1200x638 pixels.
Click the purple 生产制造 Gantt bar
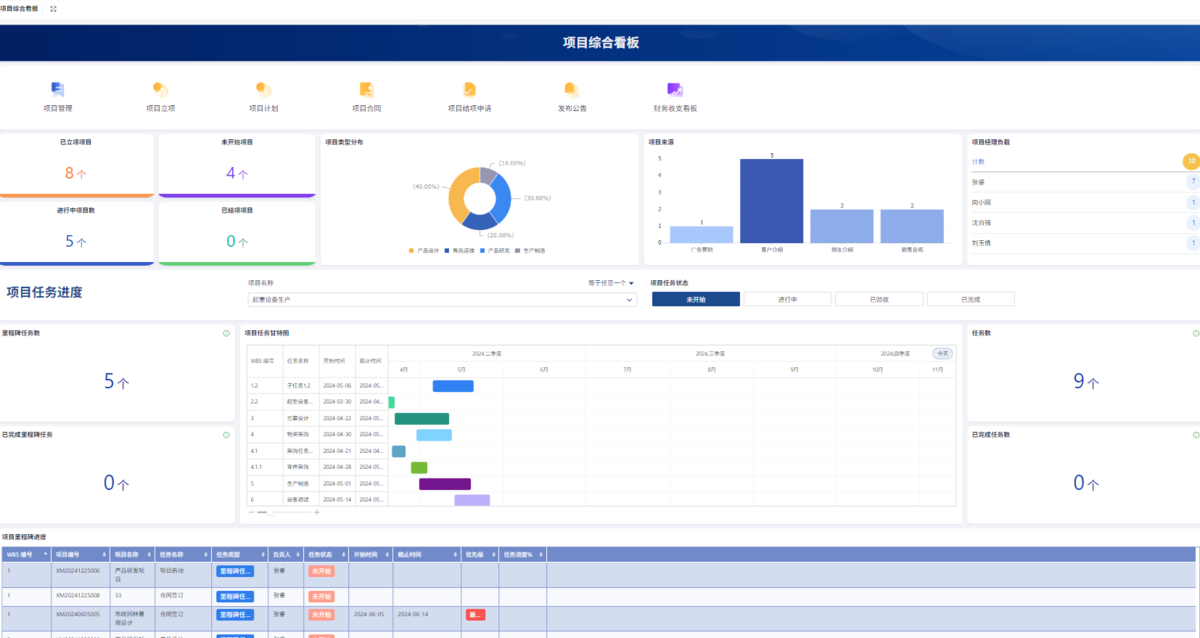tap(445, 484)
